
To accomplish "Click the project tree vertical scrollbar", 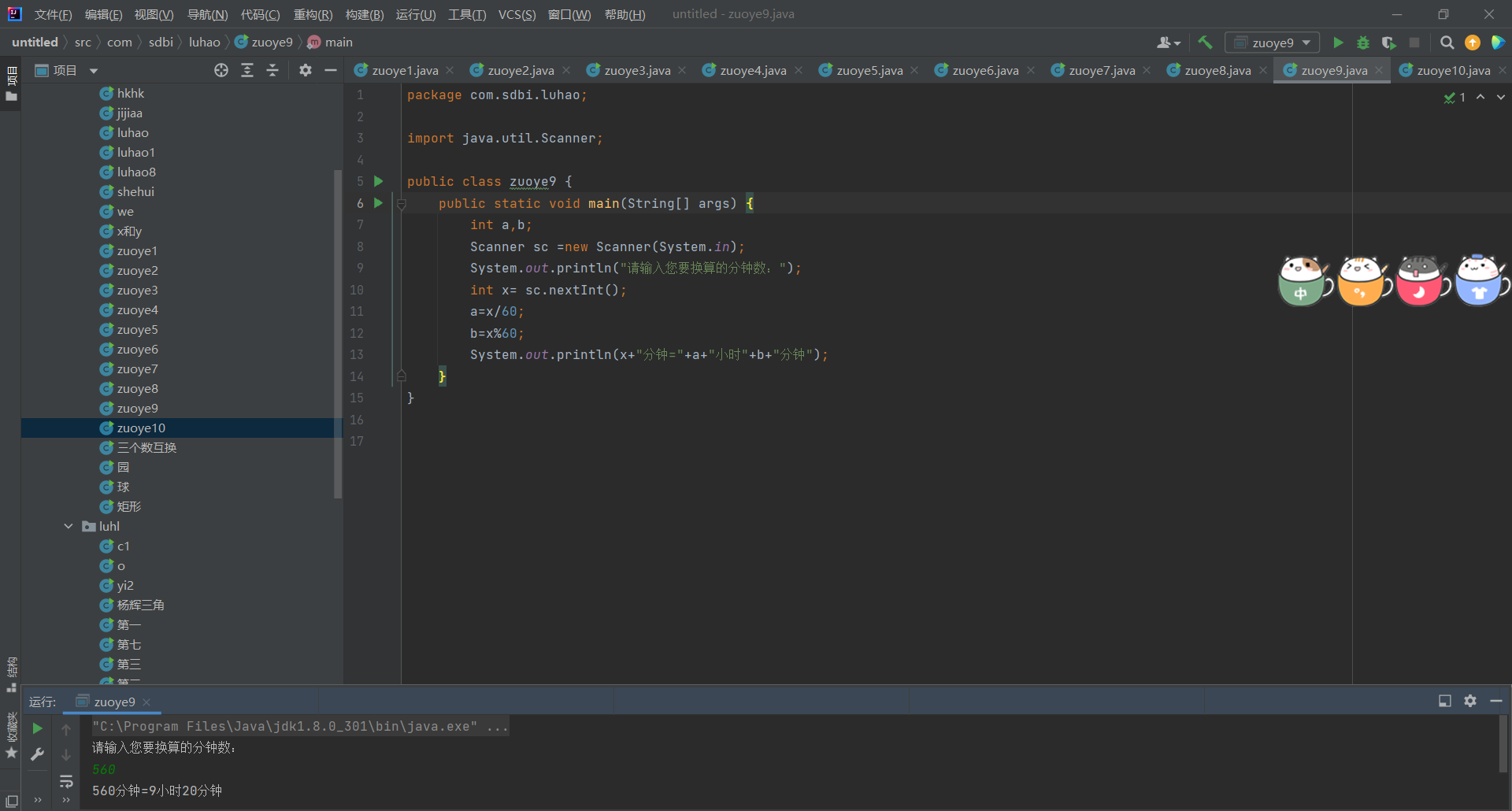I will (338, 331).
